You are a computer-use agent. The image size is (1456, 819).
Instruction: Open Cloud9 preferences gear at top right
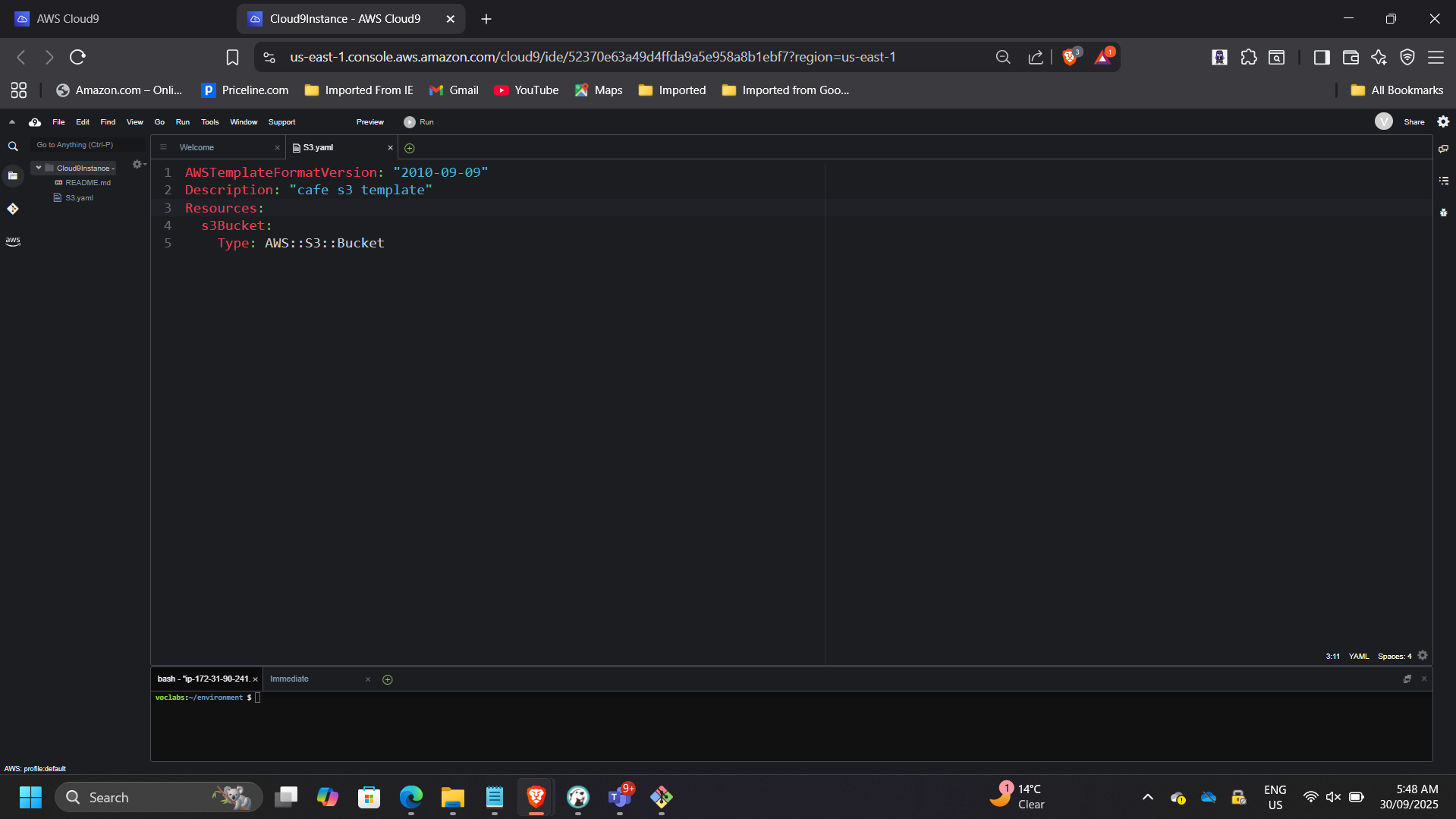pyautogui.click(x=1443, y=122)
